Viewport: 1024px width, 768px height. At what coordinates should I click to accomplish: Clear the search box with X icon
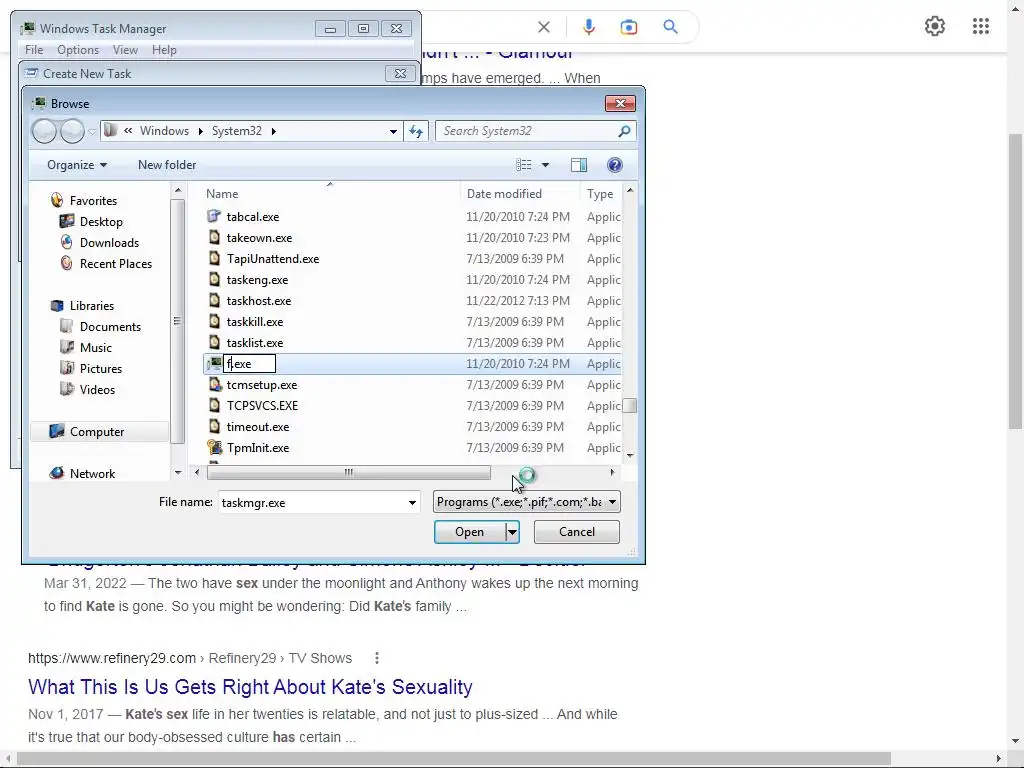544,27
